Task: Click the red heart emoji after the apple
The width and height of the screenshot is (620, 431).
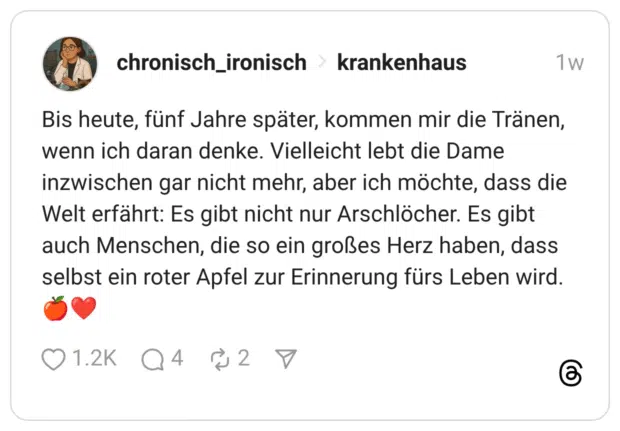Action: [x=83, y=309]
